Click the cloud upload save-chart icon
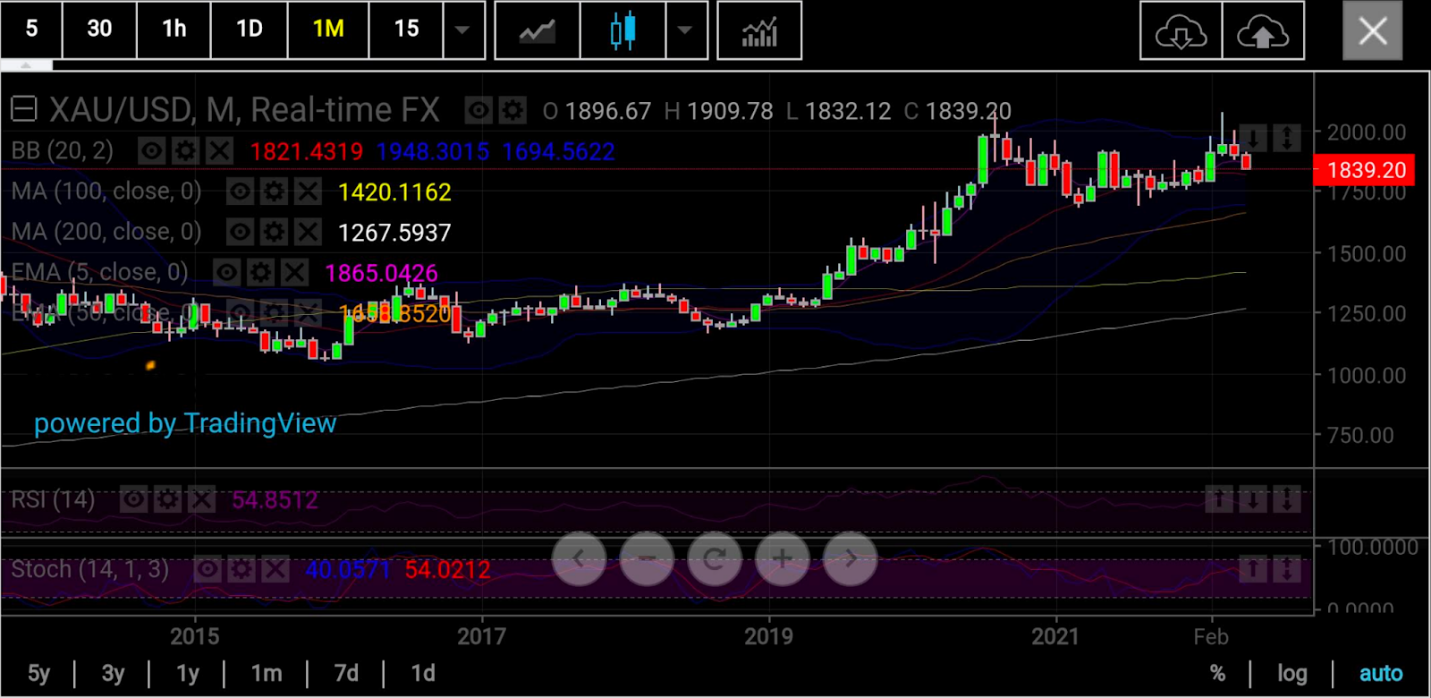Screen dimensions: 1431x698 1263,30
